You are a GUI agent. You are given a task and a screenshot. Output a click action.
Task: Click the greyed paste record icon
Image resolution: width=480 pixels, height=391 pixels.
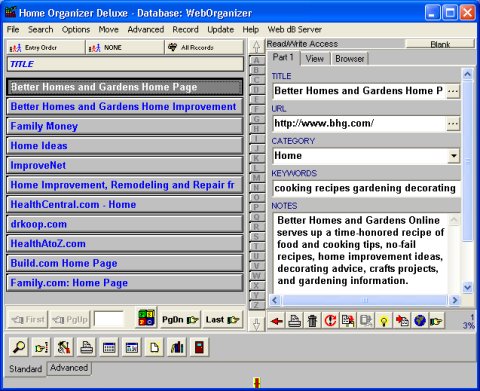pyautogui.click(x=366, y=321)
